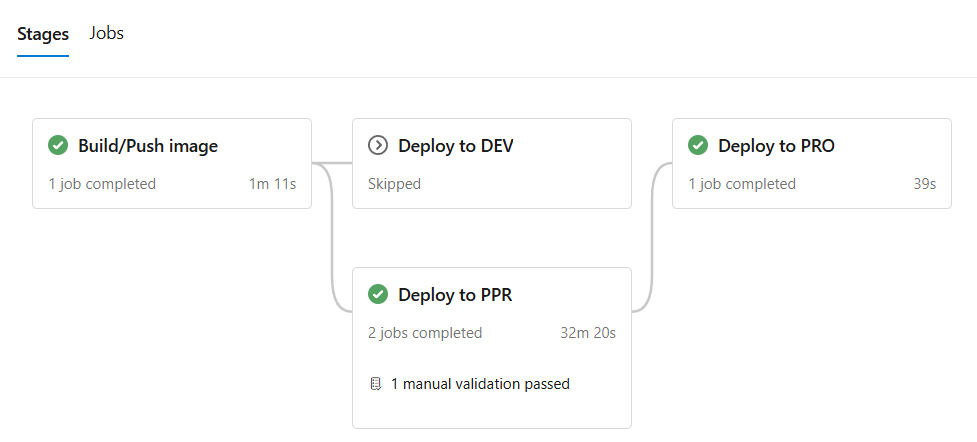The width and height of the screenshot is (977, 442).
Task: Click "1 manual validation passed" text
Action: click(480, 384)
